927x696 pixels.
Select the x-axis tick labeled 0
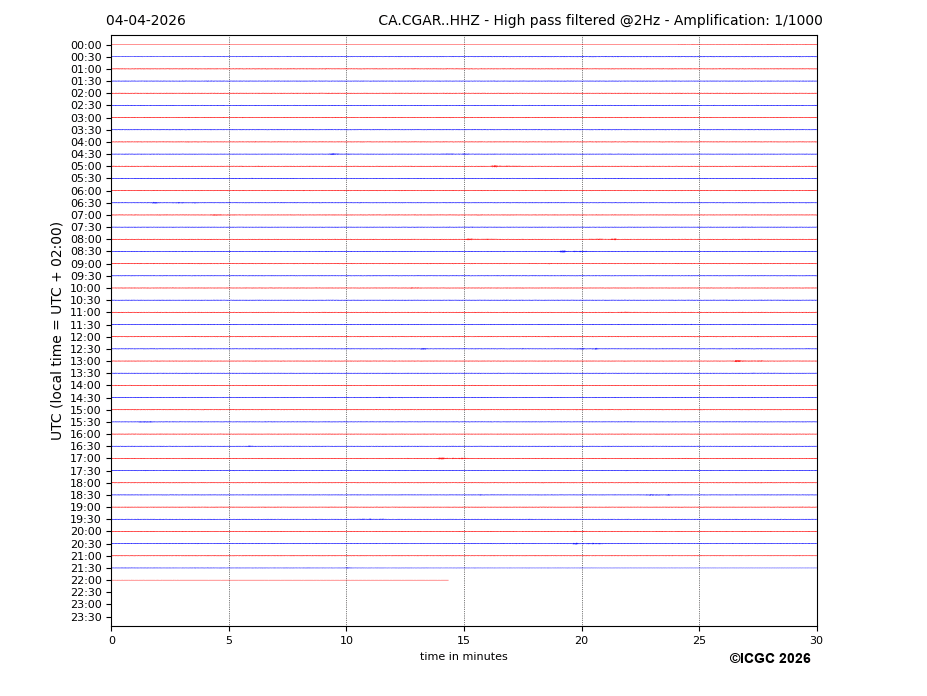point(112,640)
